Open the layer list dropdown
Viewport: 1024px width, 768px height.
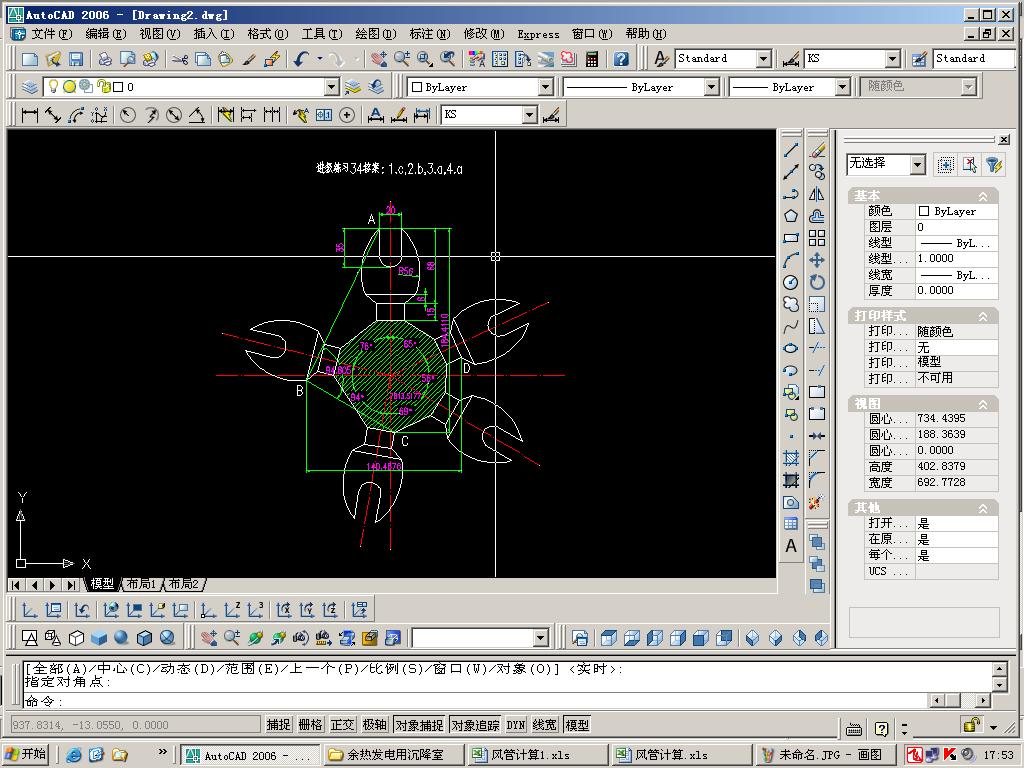332,87
